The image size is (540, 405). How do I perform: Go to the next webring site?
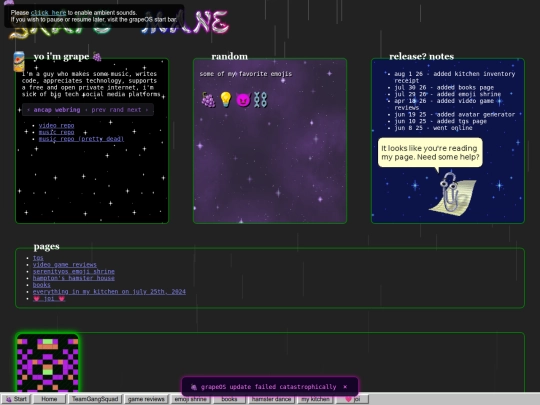click(x=134, y=110)
